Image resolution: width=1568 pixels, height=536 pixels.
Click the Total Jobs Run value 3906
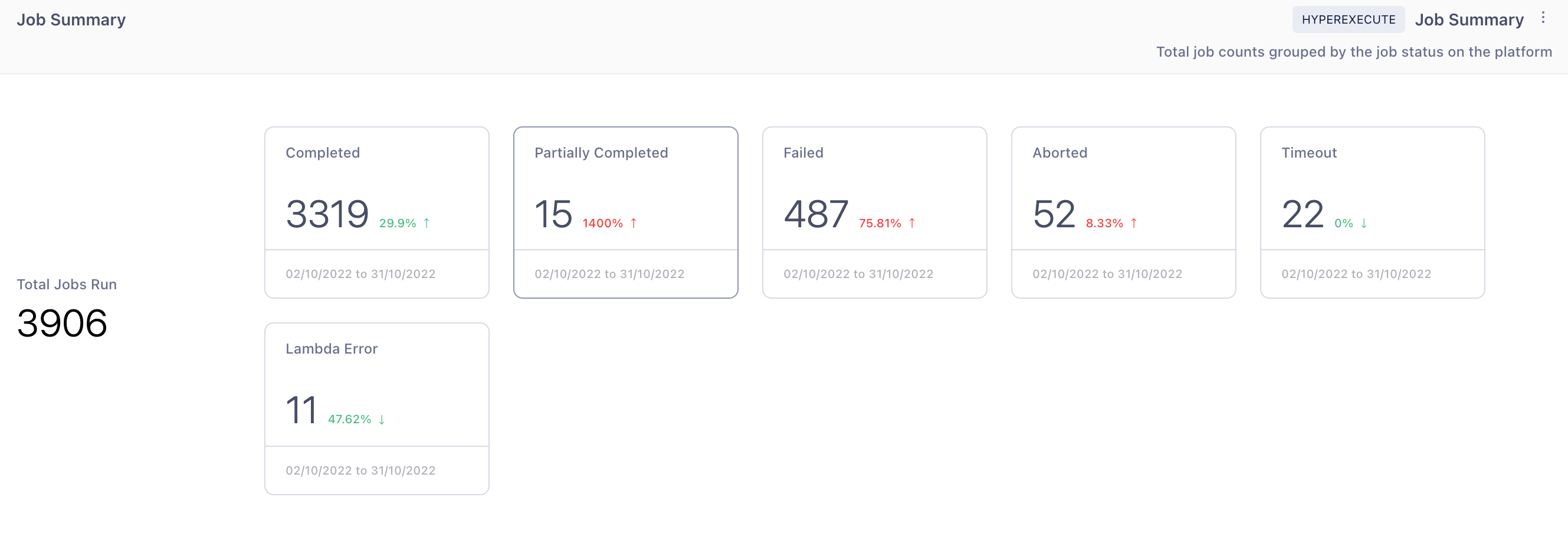click(62, 323)
